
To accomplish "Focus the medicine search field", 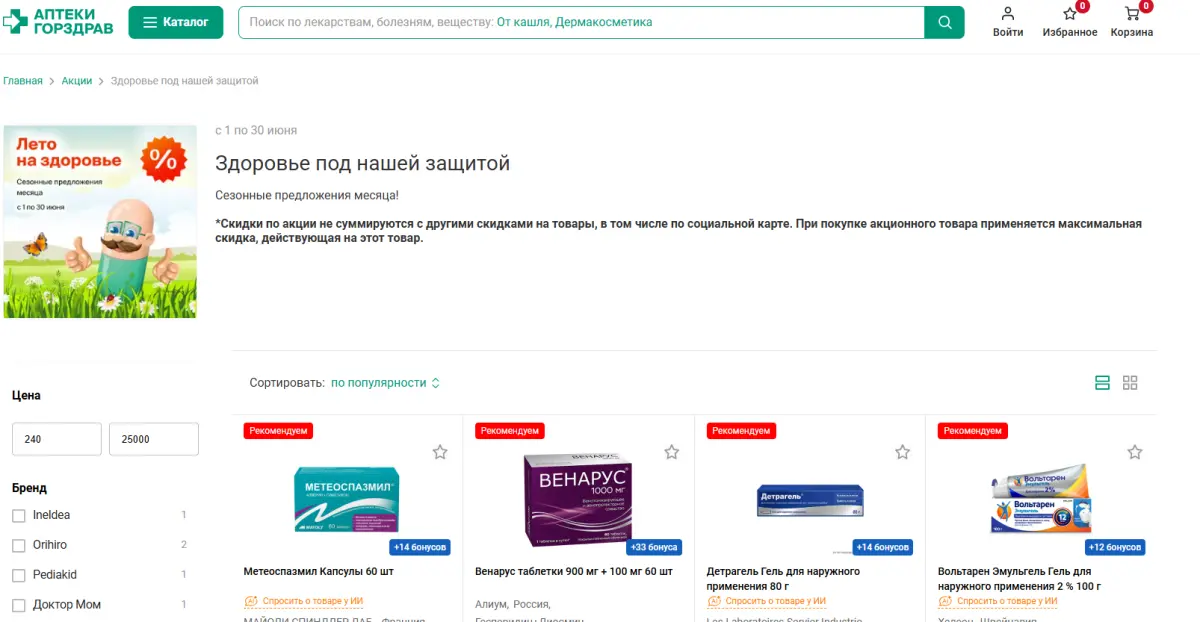I will point(581,22).
